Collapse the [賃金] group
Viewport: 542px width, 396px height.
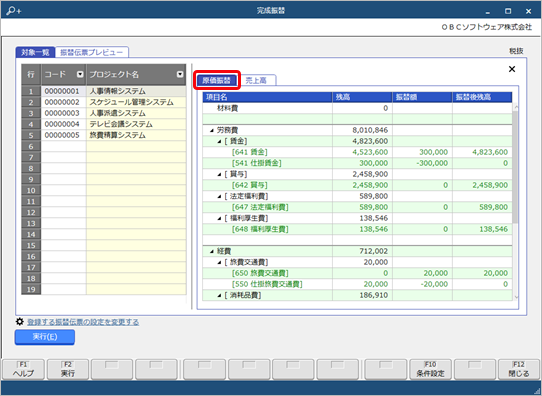[x=219, y=141]
